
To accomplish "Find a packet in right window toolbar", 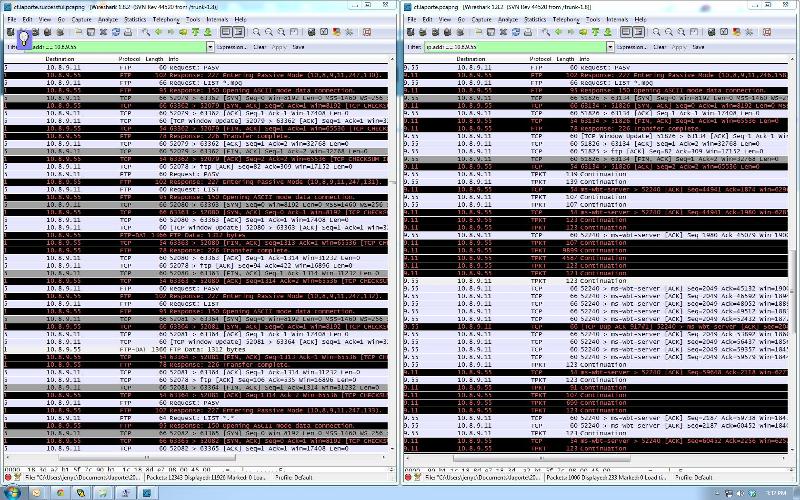I will tap(546, 32).
